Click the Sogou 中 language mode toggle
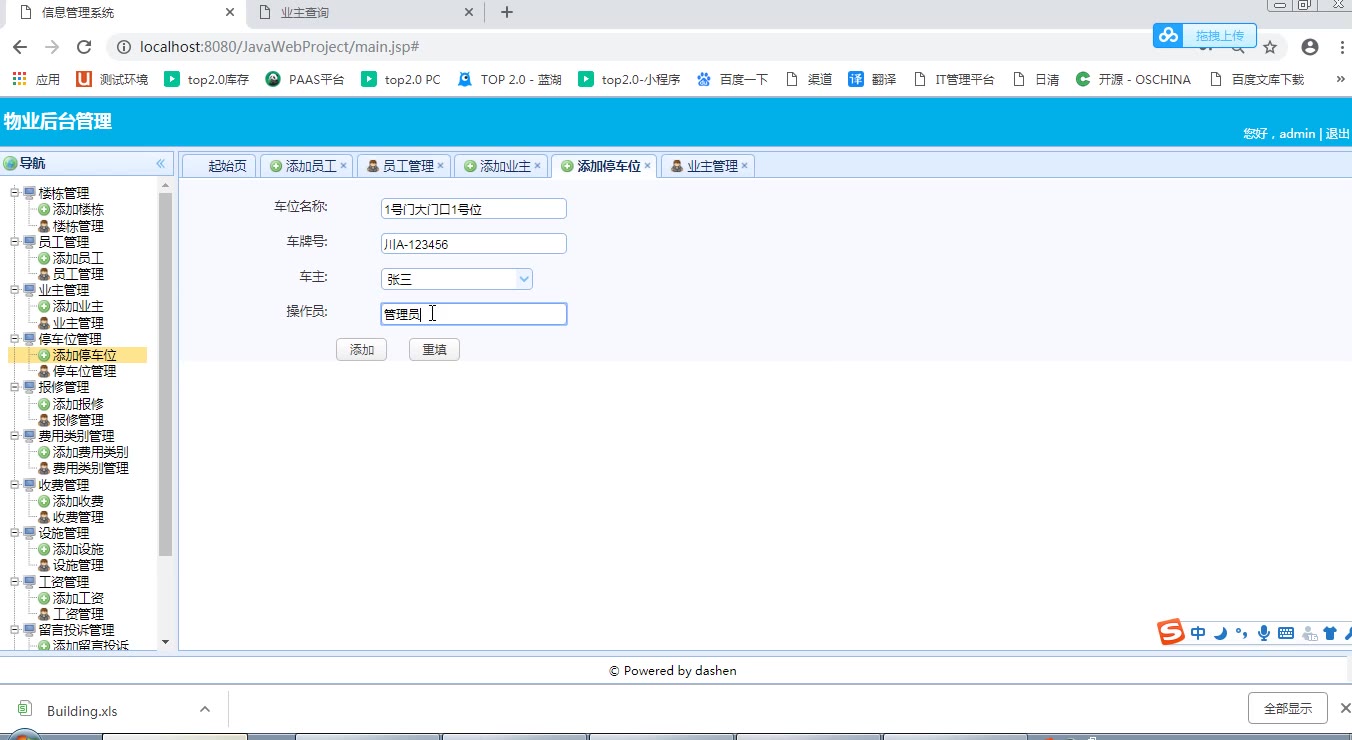 tap(1198, 633)
